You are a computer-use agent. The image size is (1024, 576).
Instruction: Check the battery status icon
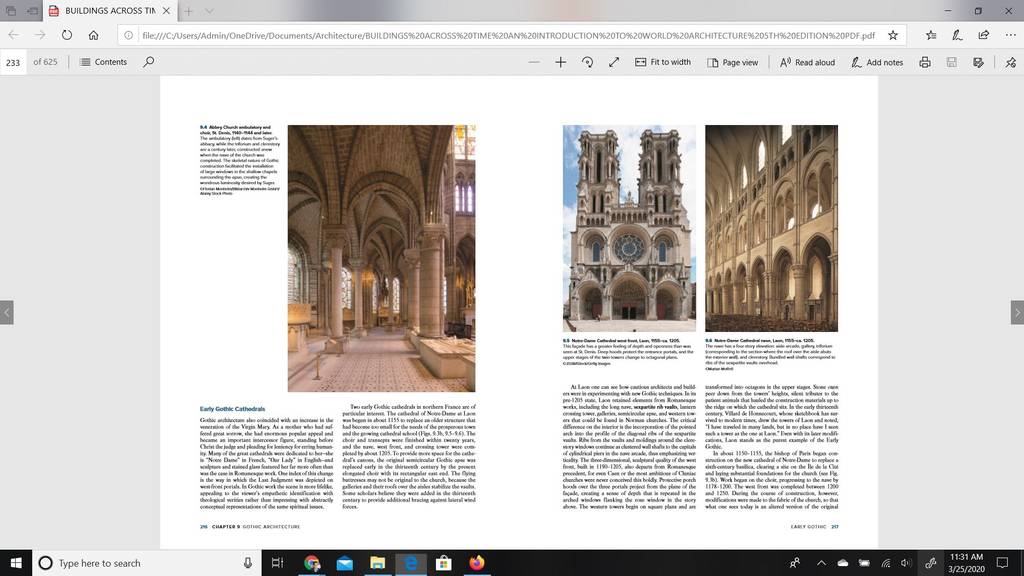point(864,563)
